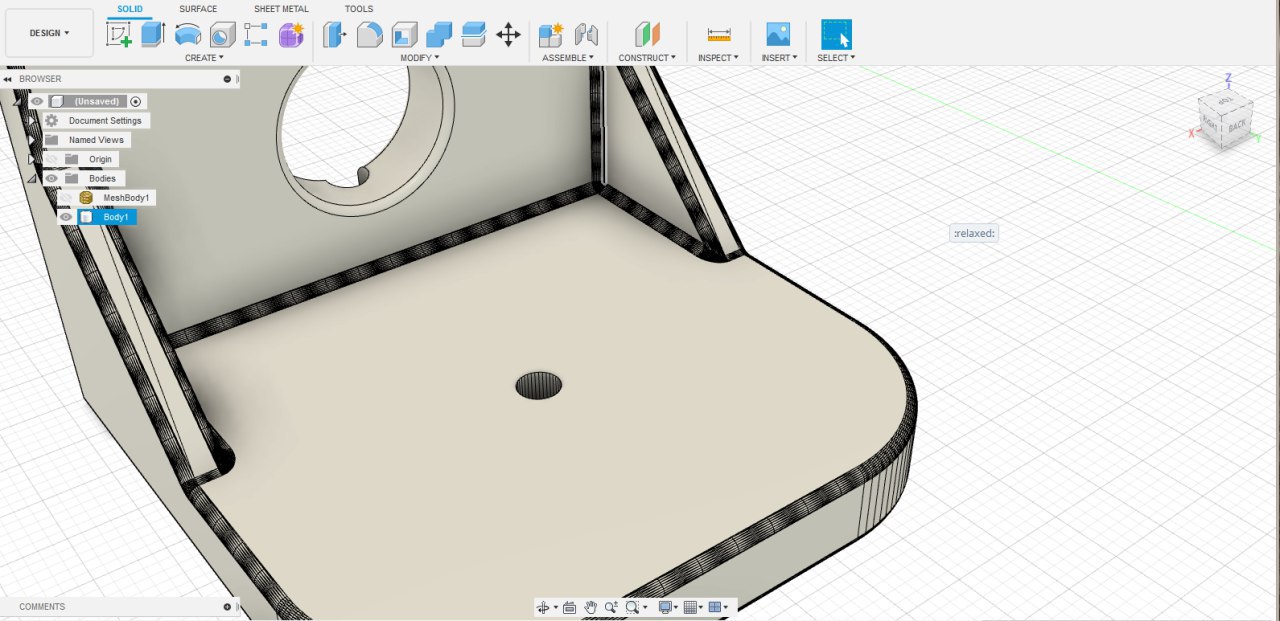The height and width of the screenshot is (621, 1280).
Task: Select the Fillet tool
Action: 369,35
